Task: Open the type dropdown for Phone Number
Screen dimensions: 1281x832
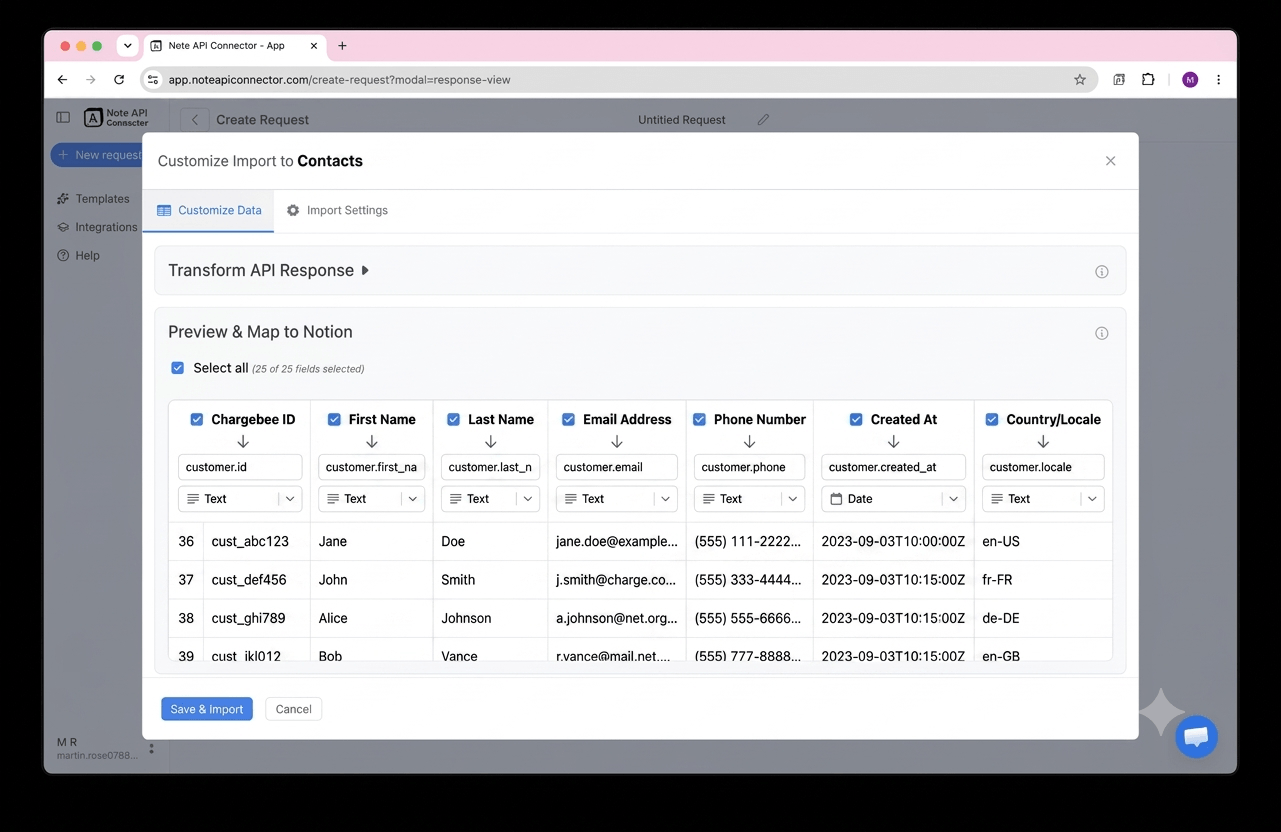Action: [x=749, y=498]
